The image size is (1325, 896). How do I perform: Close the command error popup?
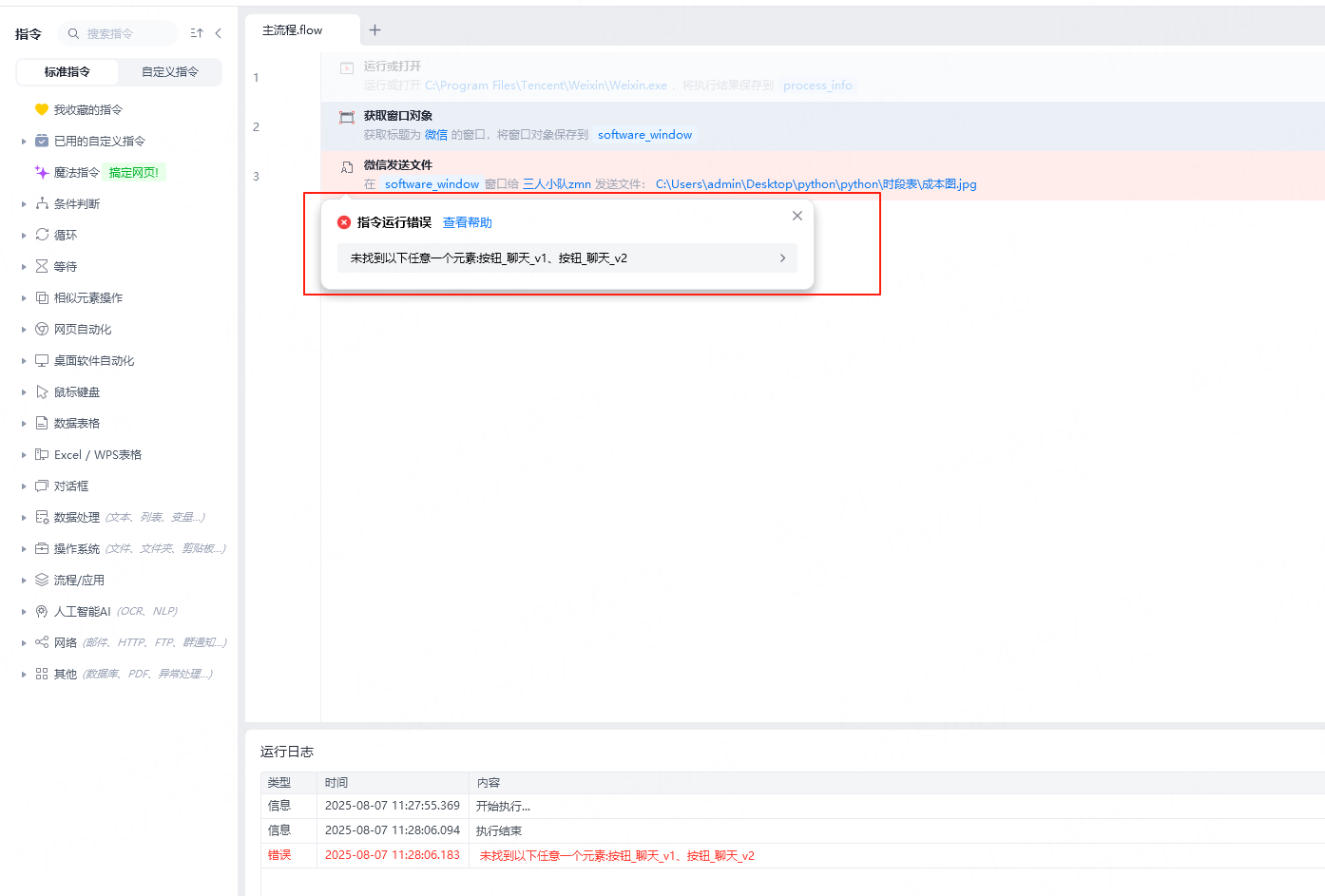click(797, 216)
